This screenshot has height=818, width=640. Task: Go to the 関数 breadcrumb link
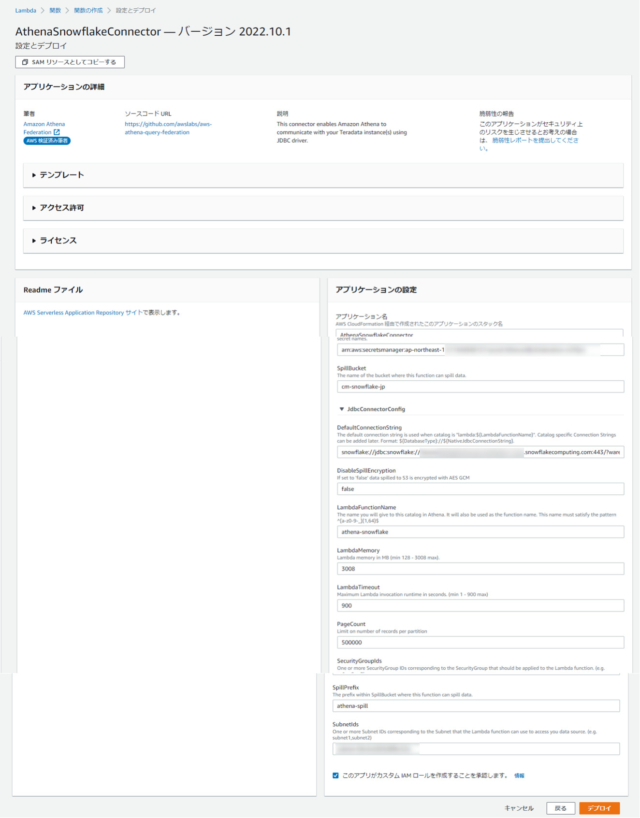(x=55, y=10)
